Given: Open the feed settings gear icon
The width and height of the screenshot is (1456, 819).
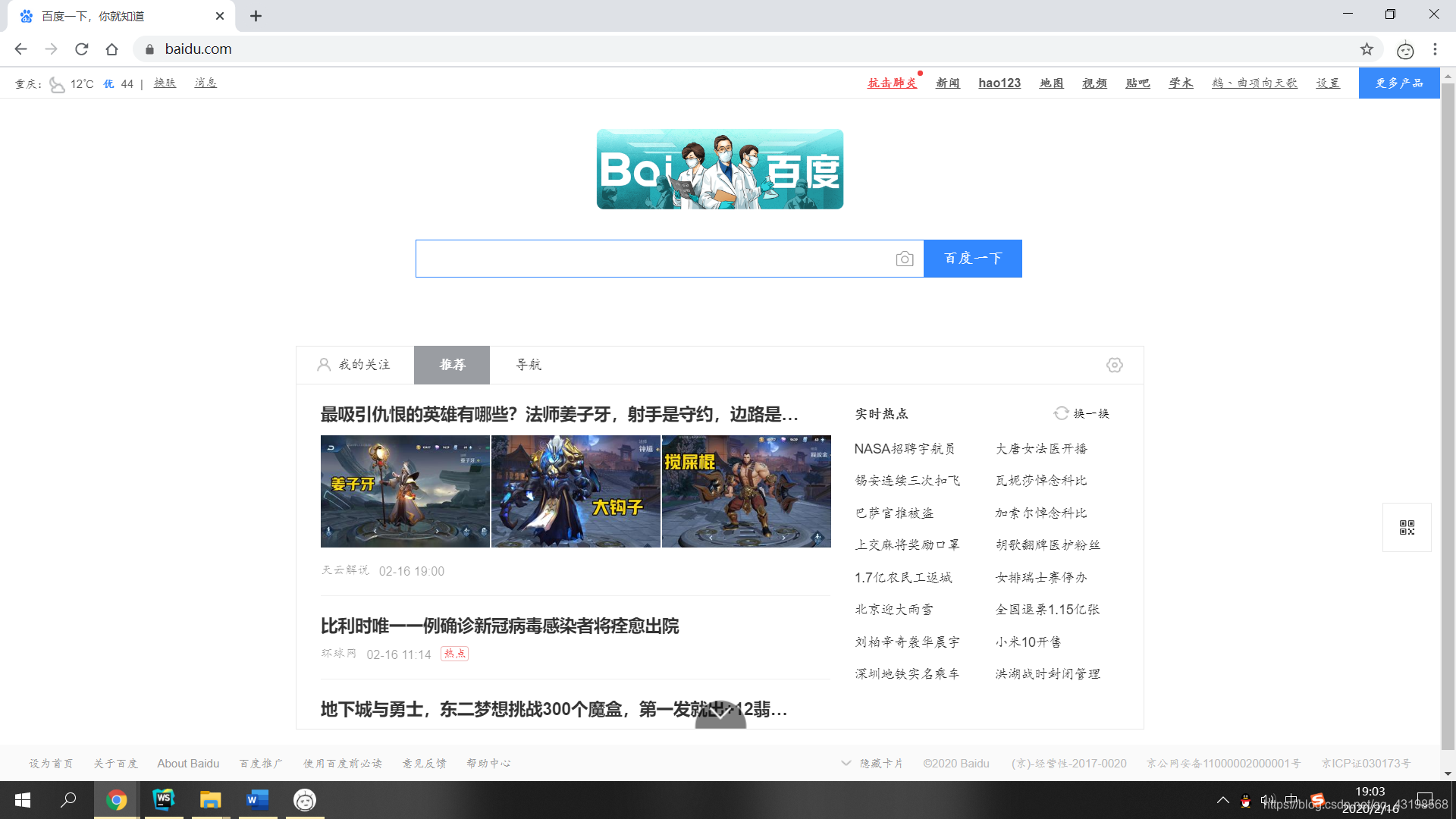Looking at the screenshot, I should click(x=1114, y=365).
